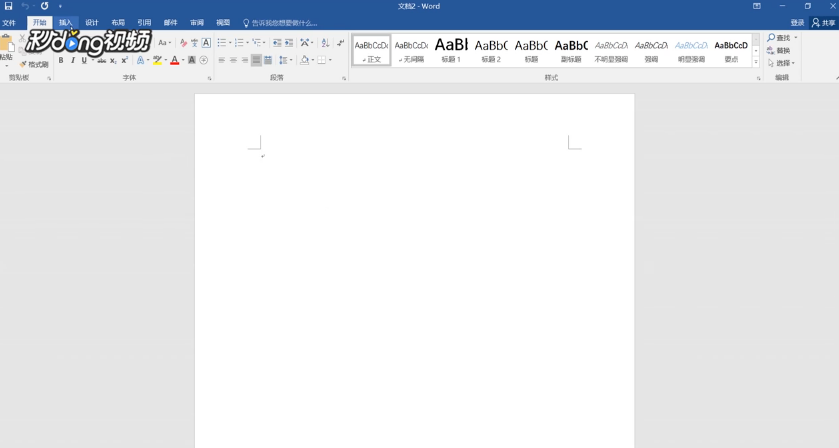
Task: Click the Asian Layout icon
Action: click(304, 43)
